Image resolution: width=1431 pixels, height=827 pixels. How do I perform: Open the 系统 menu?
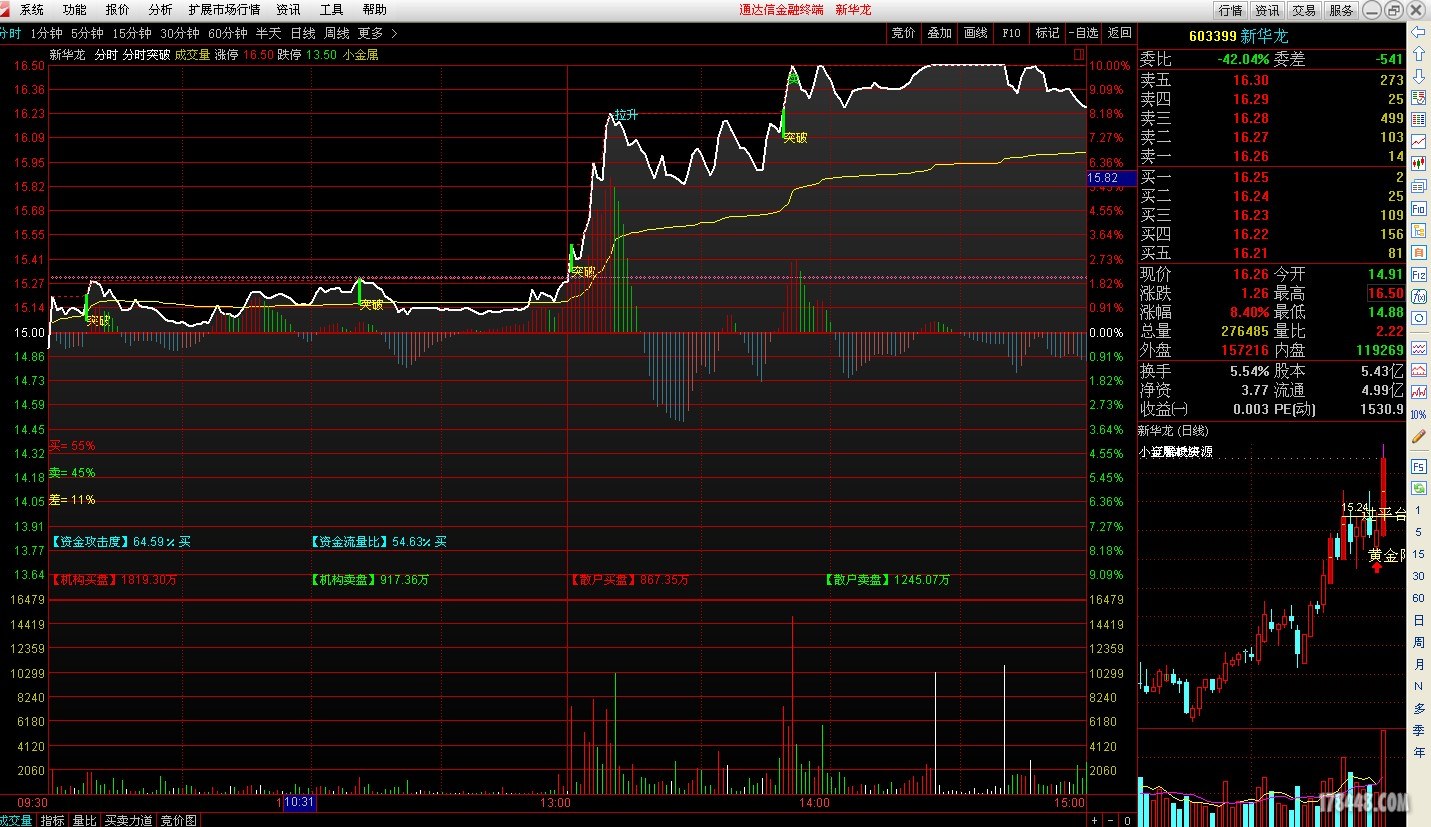(x=32, y=10)
